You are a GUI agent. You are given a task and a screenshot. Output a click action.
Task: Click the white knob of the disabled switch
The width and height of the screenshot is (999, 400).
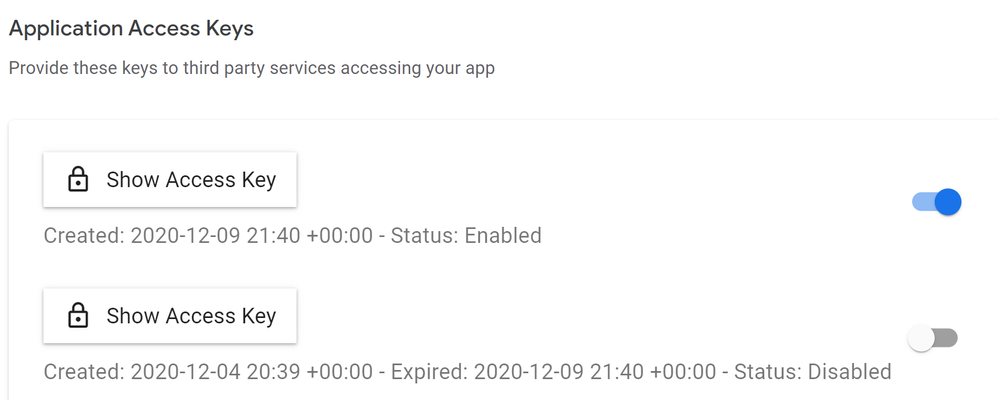click(x=921, y=338)
